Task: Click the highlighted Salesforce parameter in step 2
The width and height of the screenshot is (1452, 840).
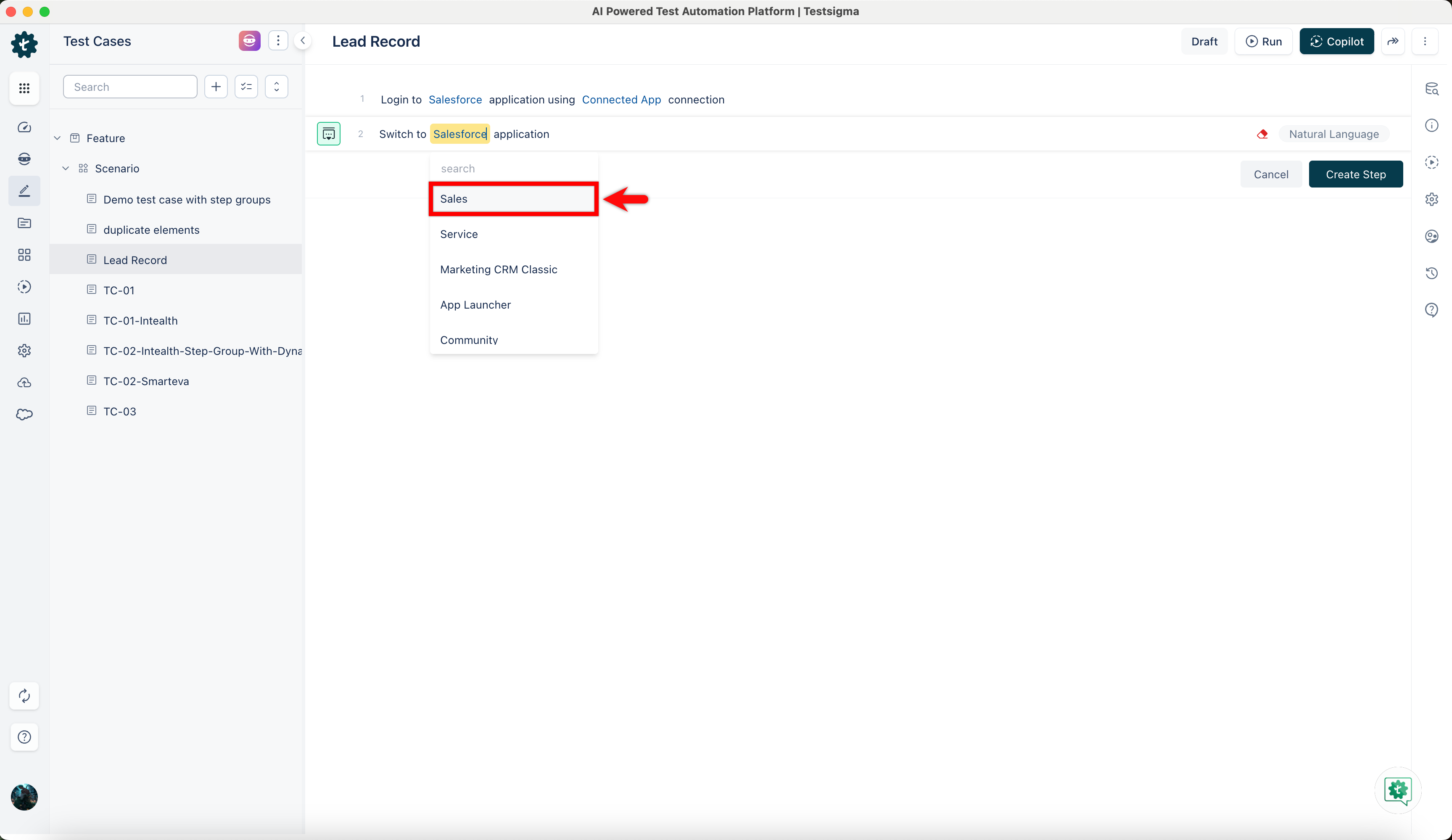Action: point(460,134)
